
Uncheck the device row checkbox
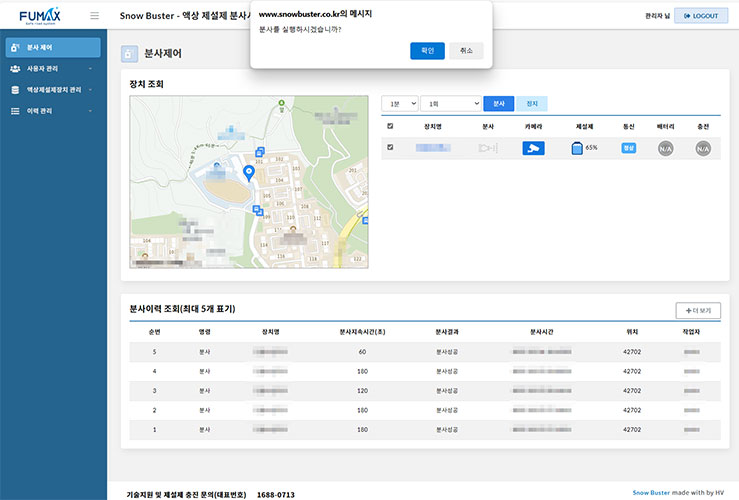click(390, 148)
